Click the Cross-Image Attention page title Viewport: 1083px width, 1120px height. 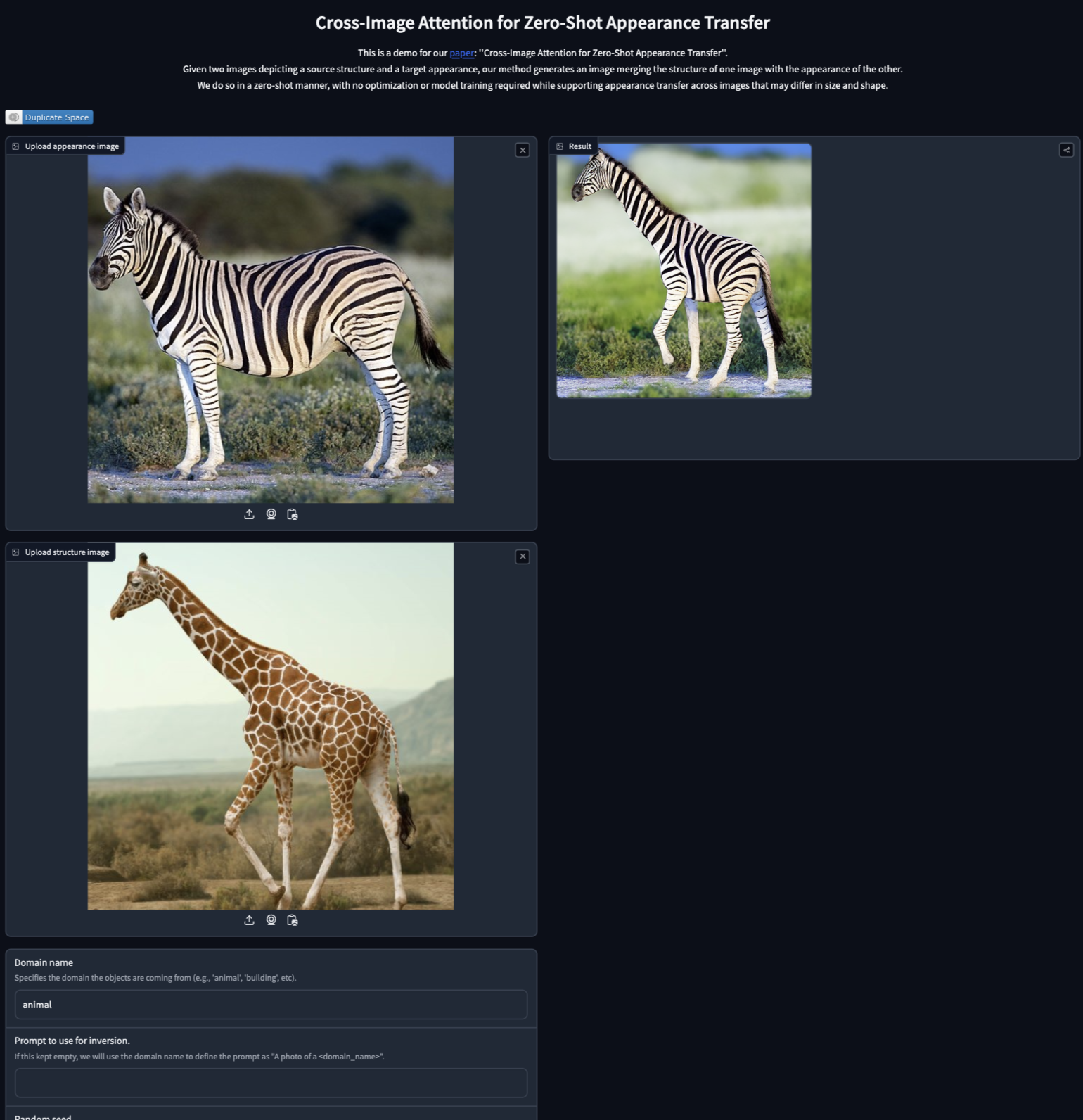[542, 23]
